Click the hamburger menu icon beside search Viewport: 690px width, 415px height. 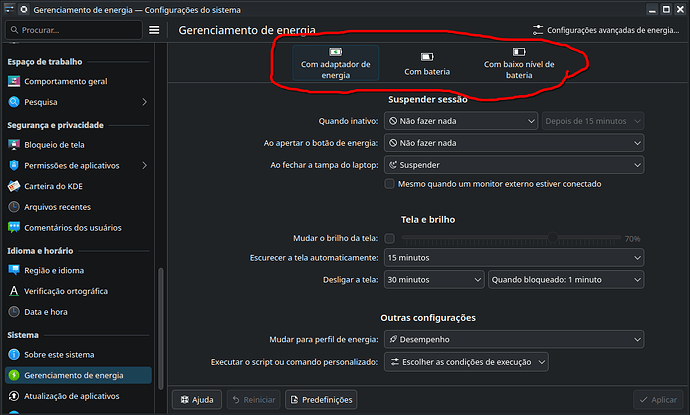[154, 30]
